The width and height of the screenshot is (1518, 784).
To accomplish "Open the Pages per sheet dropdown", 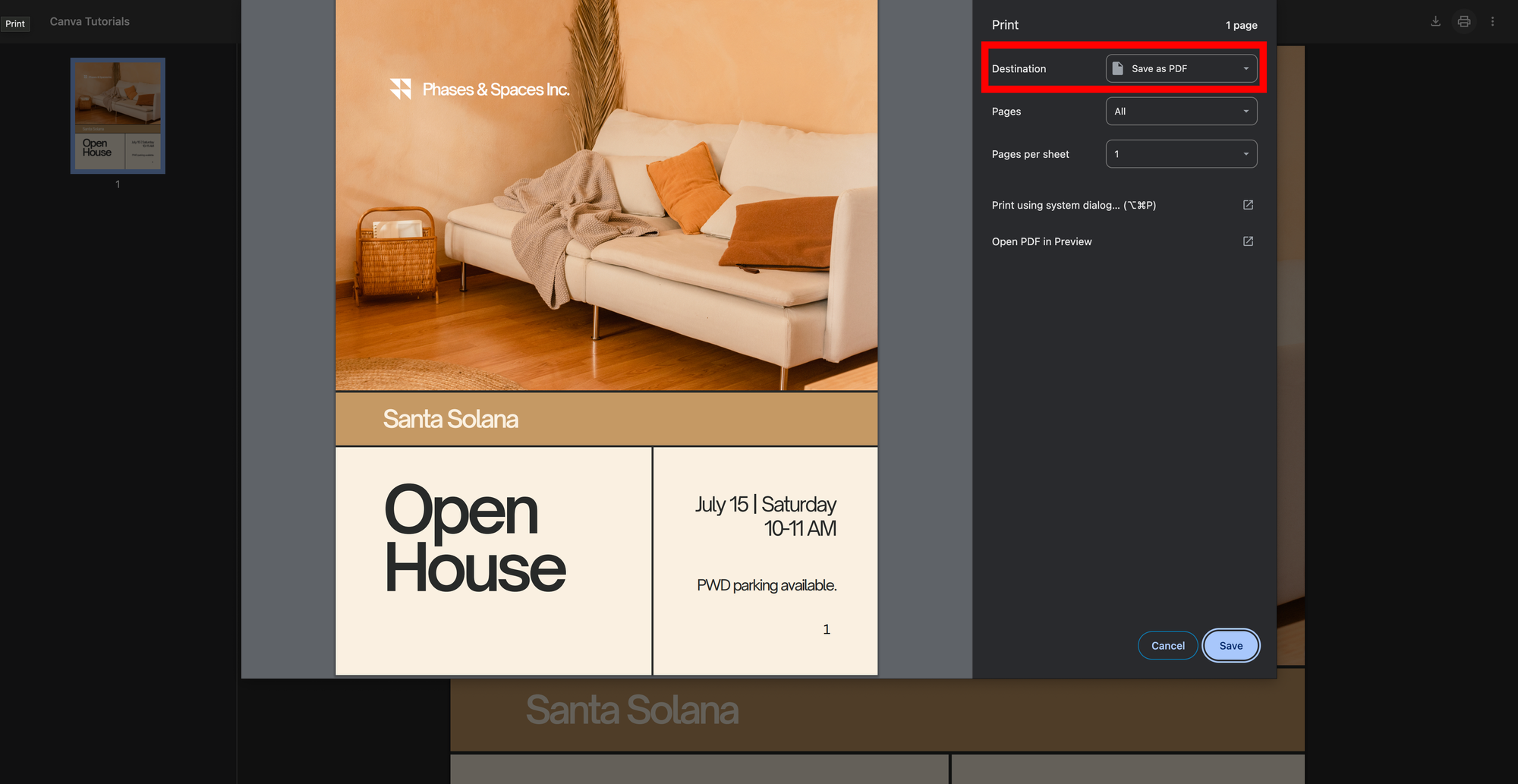I will click(1181, 153).
